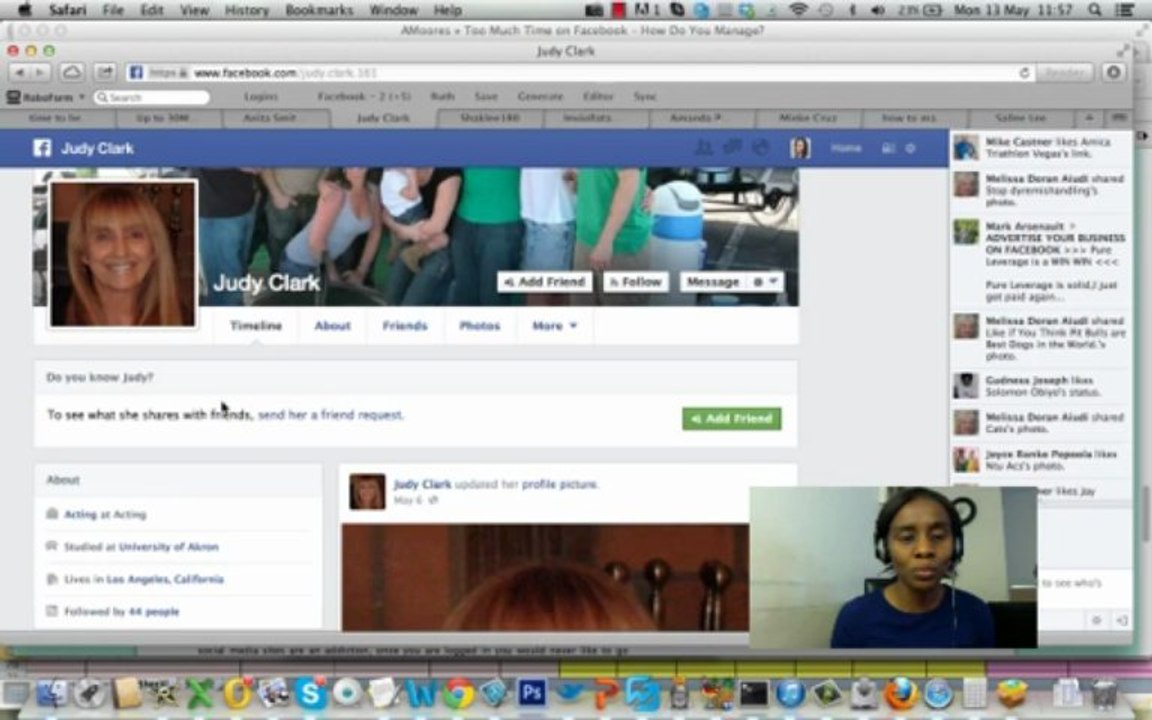The image size is (1152, 720).
Task: Click the Message button
Action: point(713,282)
